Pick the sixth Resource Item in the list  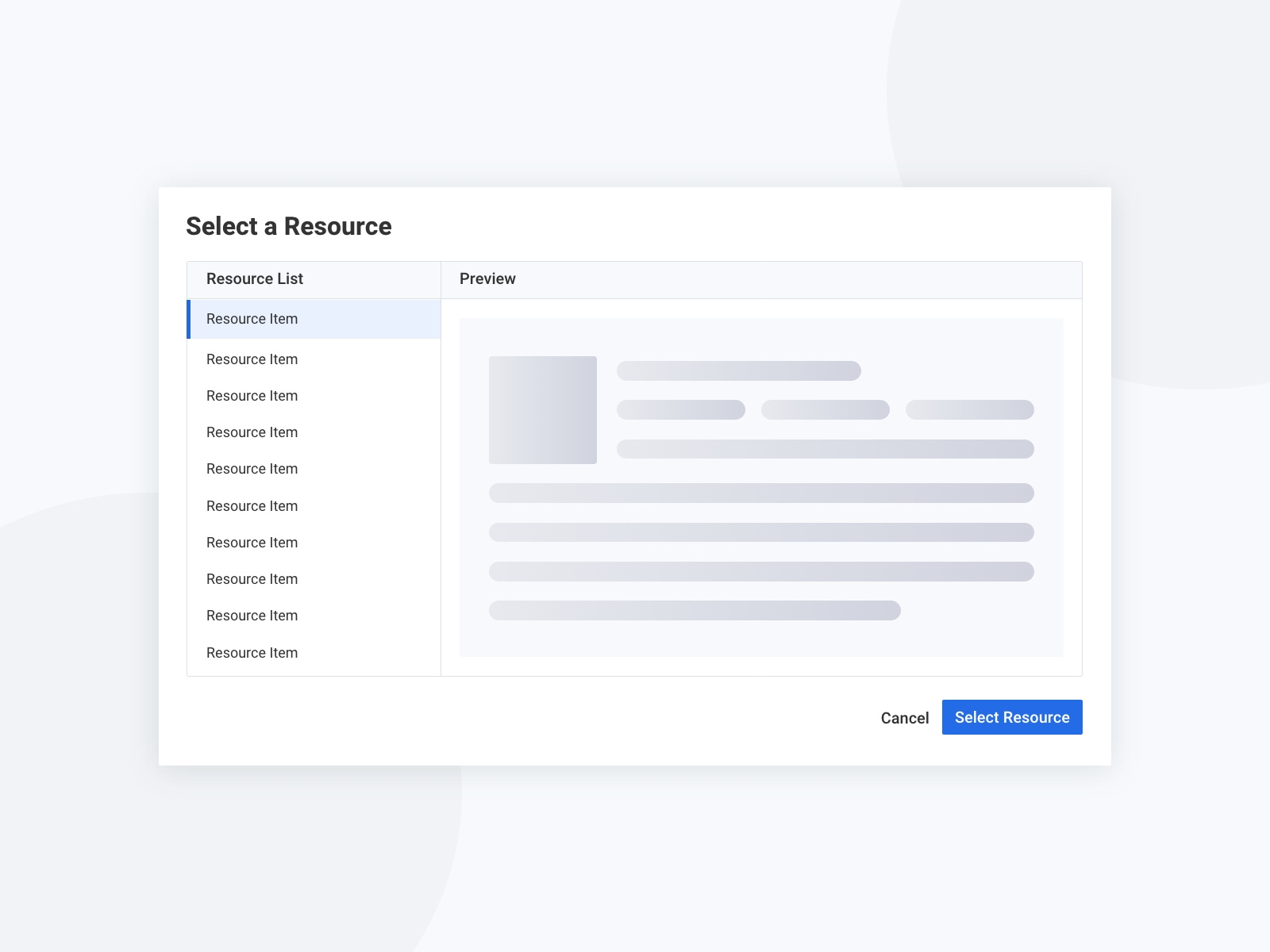[x=314, y=506]
